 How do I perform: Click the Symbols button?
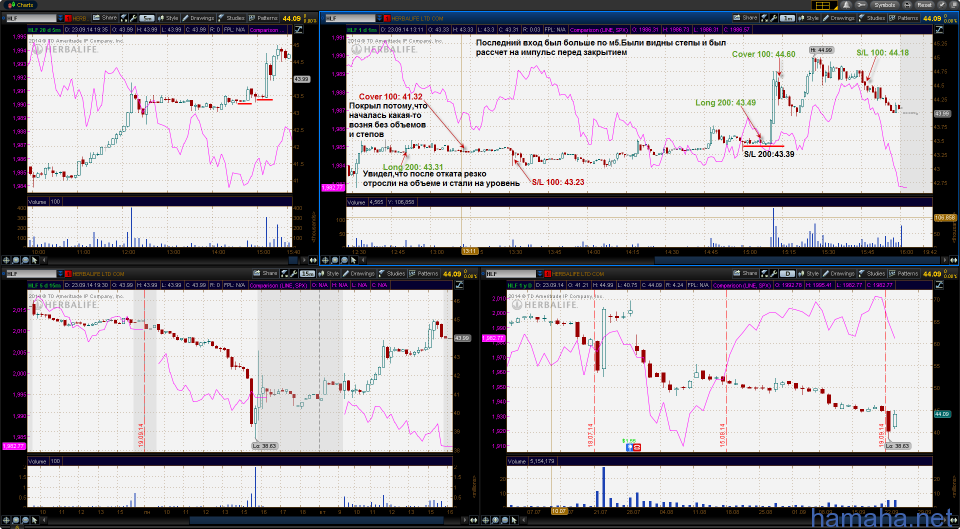click(885, 4)
